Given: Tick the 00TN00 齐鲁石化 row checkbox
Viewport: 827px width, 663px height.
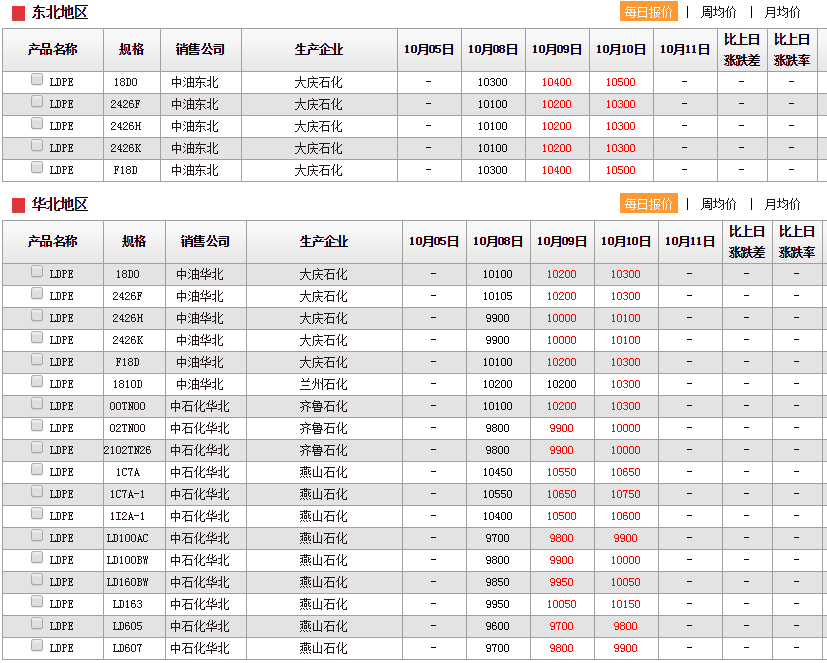Looking at the screenshot, I should click(x=37, y=403).
